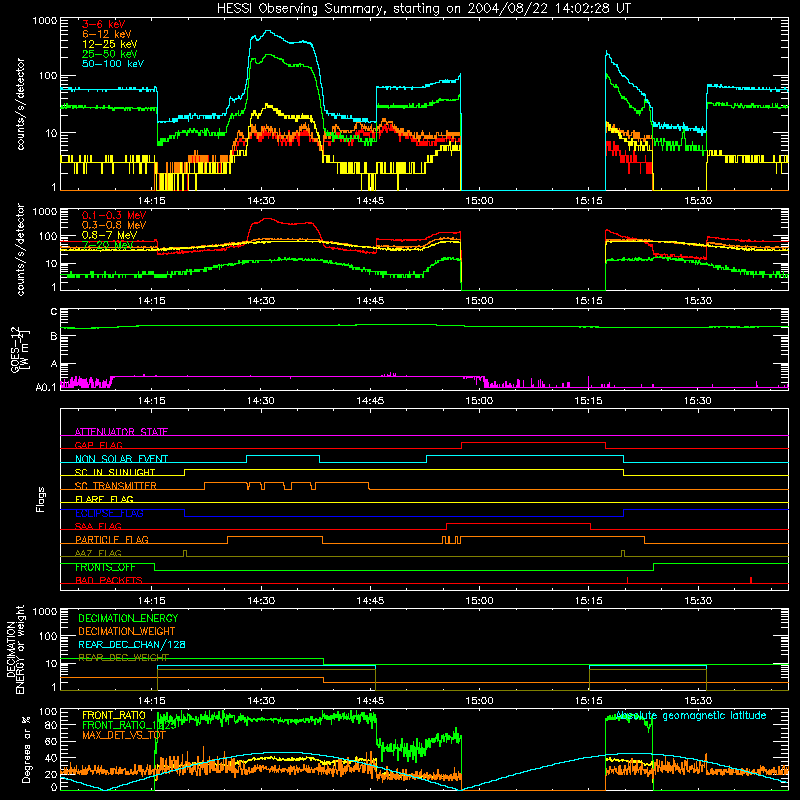Select the SAA_FLAG label
The width and height of the screenshot is (800, 800).
coord(98,526)
